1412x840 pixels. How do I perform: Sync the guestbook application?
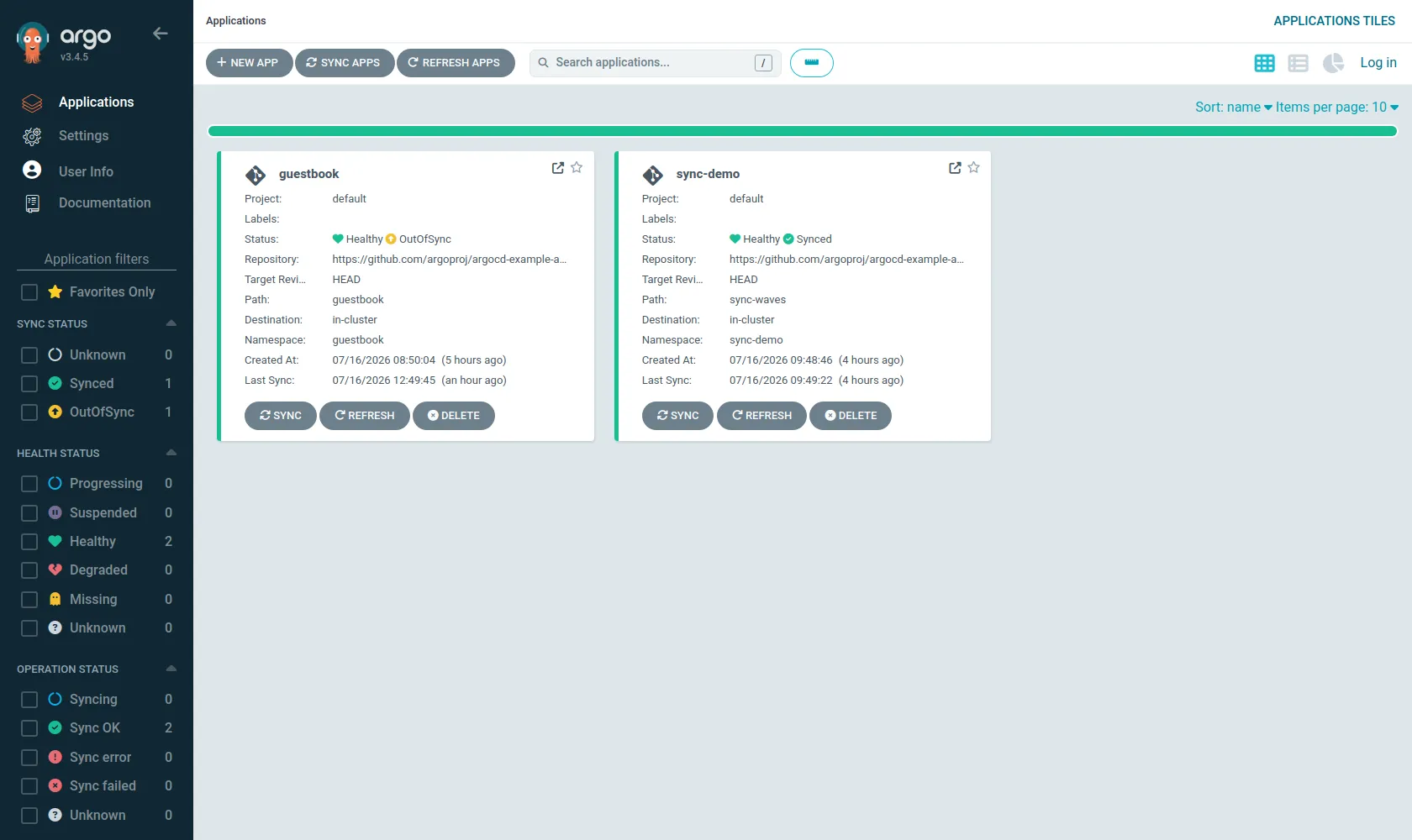point(280,416)
